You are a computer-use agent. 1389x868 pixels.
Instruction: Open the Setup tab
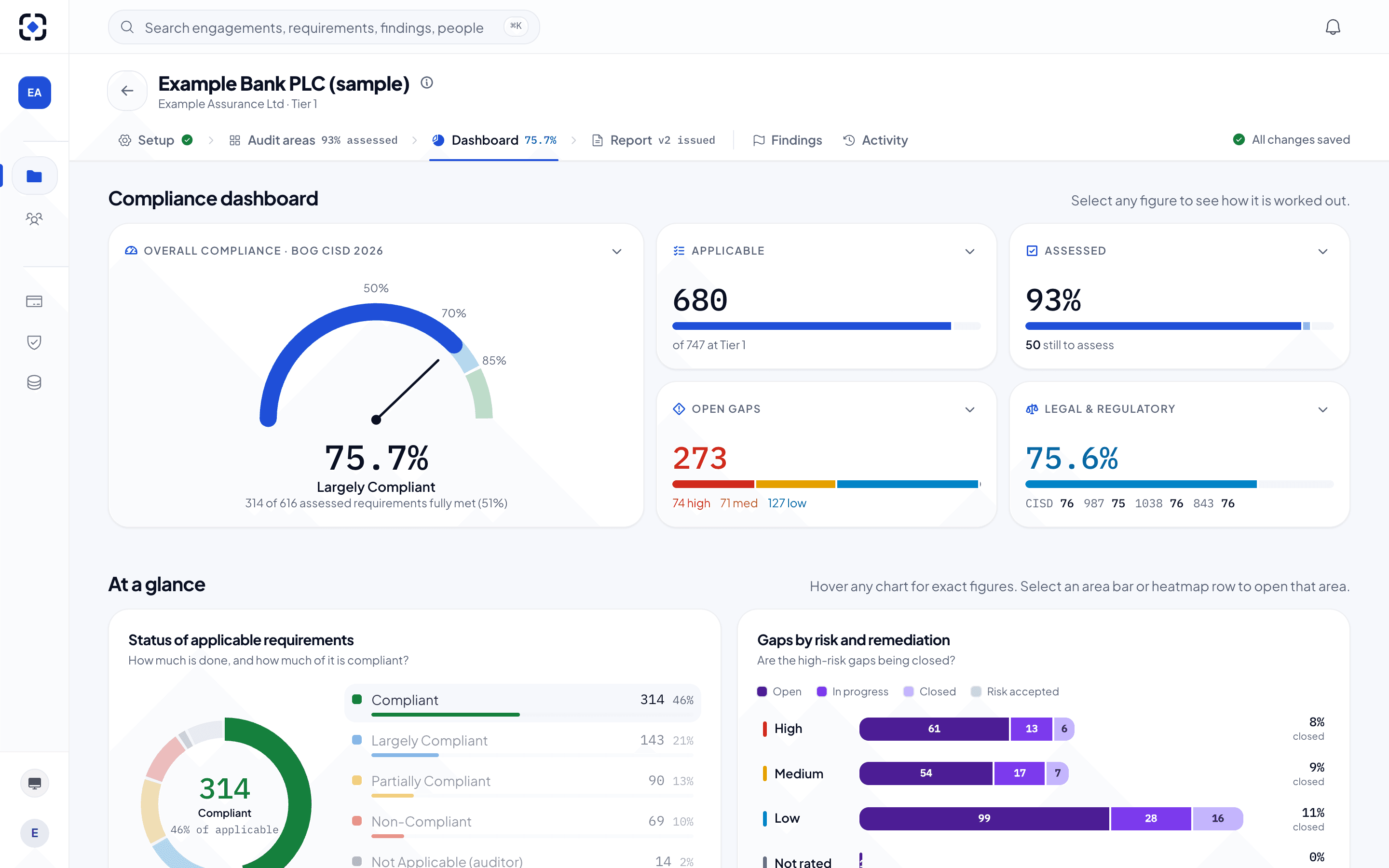156,140
